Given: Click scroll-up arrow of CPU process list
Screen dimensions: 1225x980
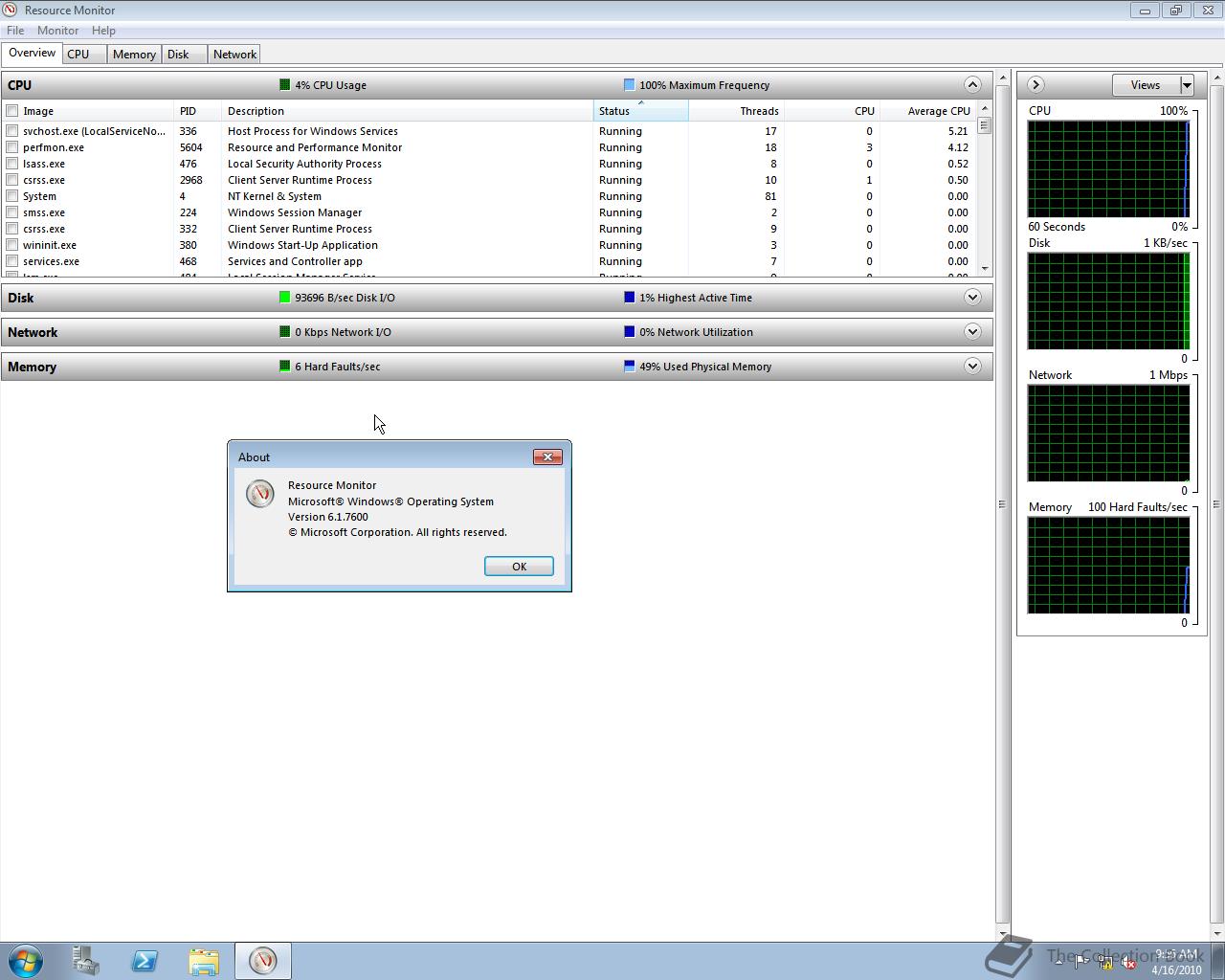Looking at the screenshot, I should point(984,109).
